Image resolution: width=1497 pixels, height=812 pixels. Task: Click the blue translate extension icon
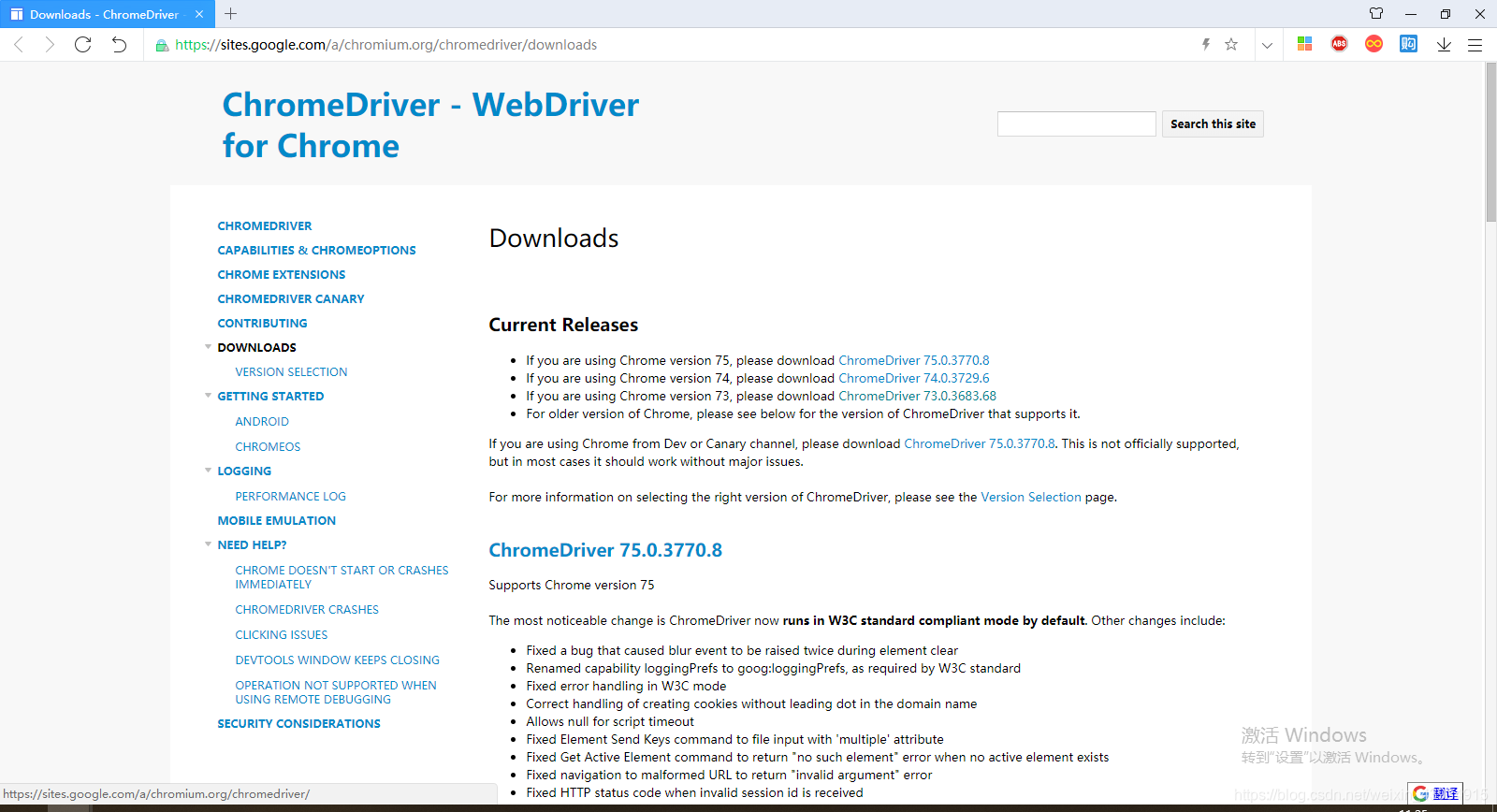(x=1408, y=44)
